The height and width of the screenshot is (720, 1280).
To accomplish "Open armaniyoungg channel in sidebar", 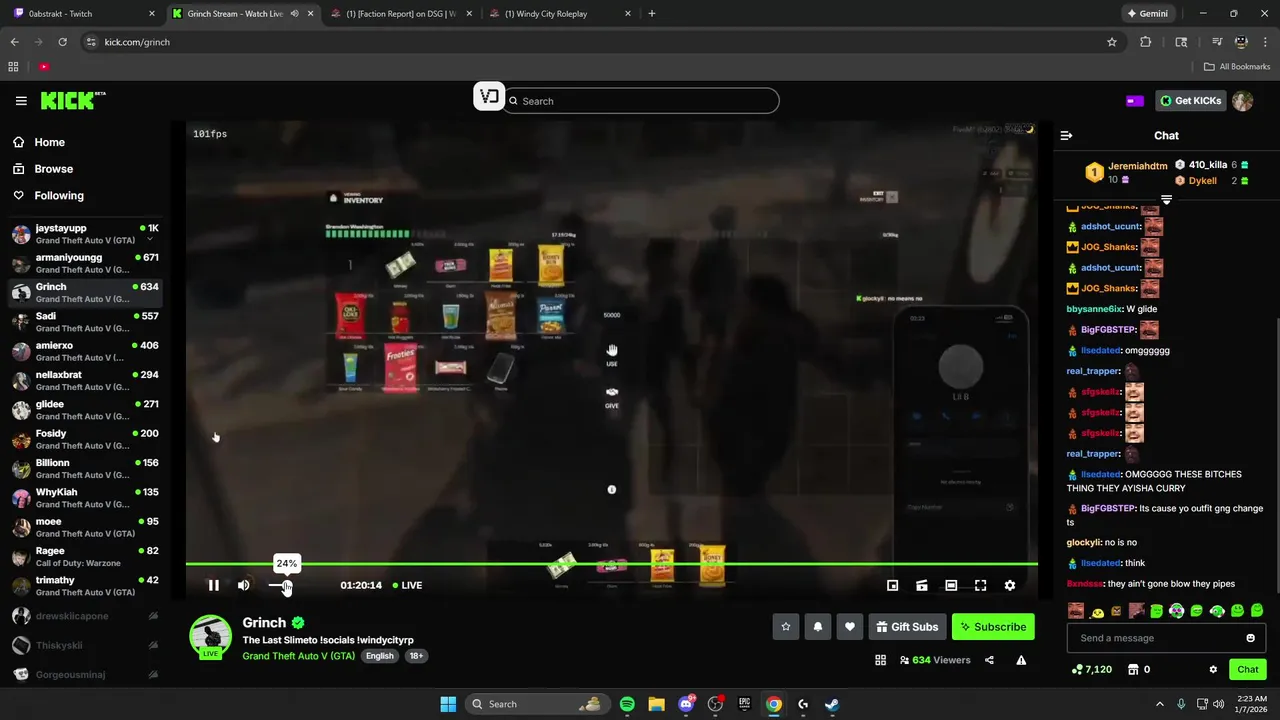I will (85, 263).
